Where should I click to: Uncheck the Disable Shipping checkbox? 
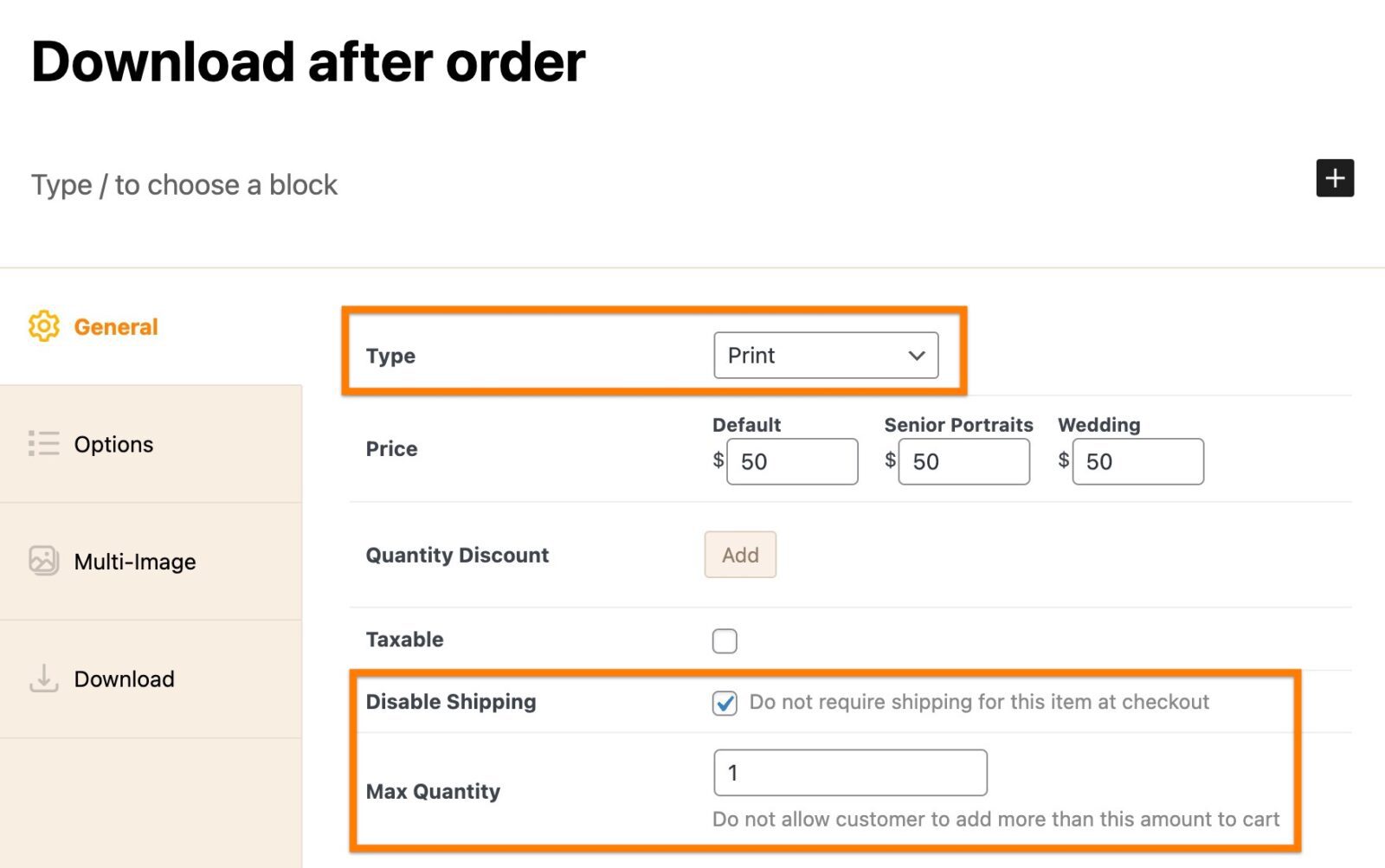point(725,703)
